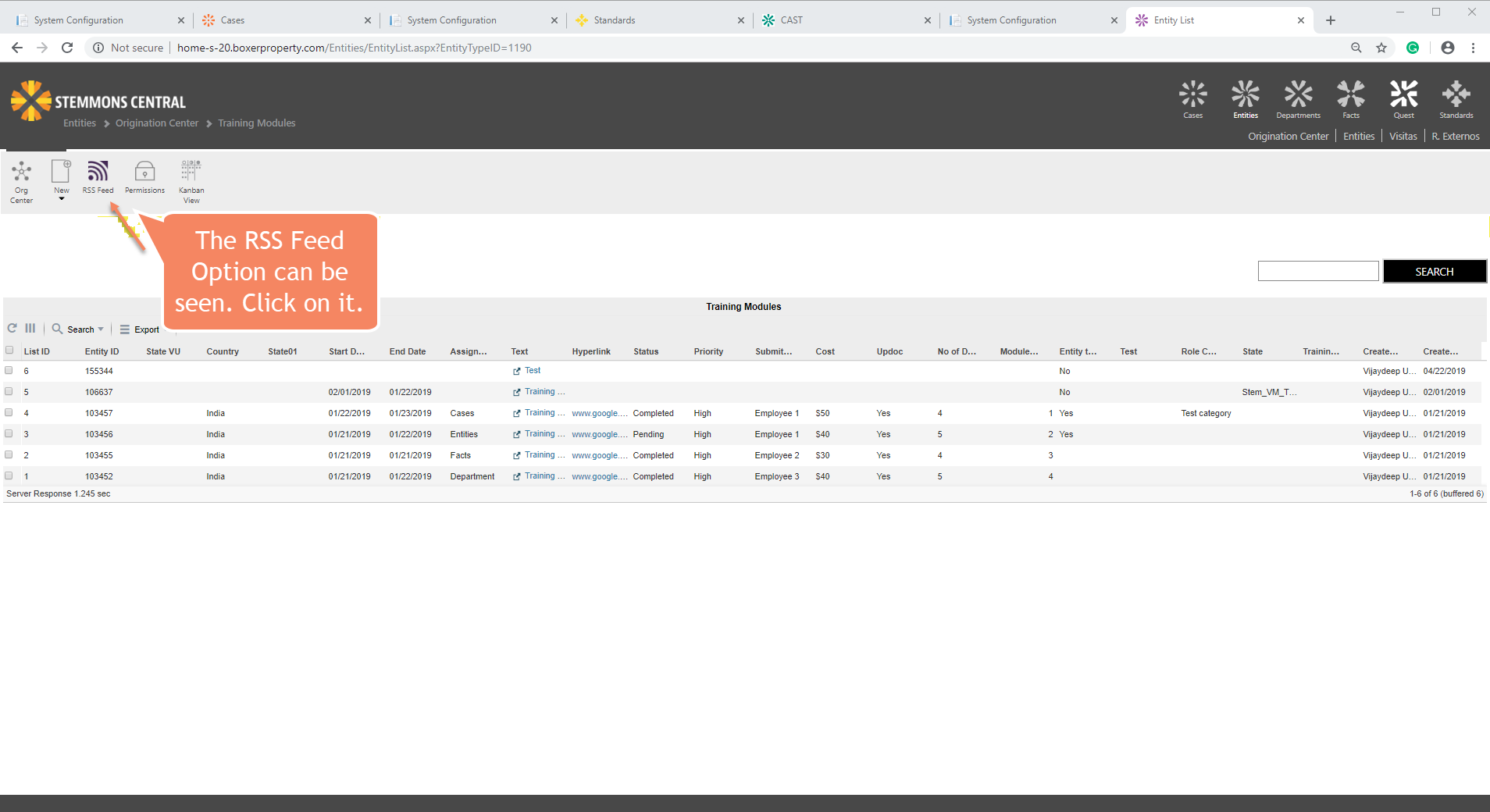
Task: Bookmark this page with star icon
Action: coord(1381,48)
